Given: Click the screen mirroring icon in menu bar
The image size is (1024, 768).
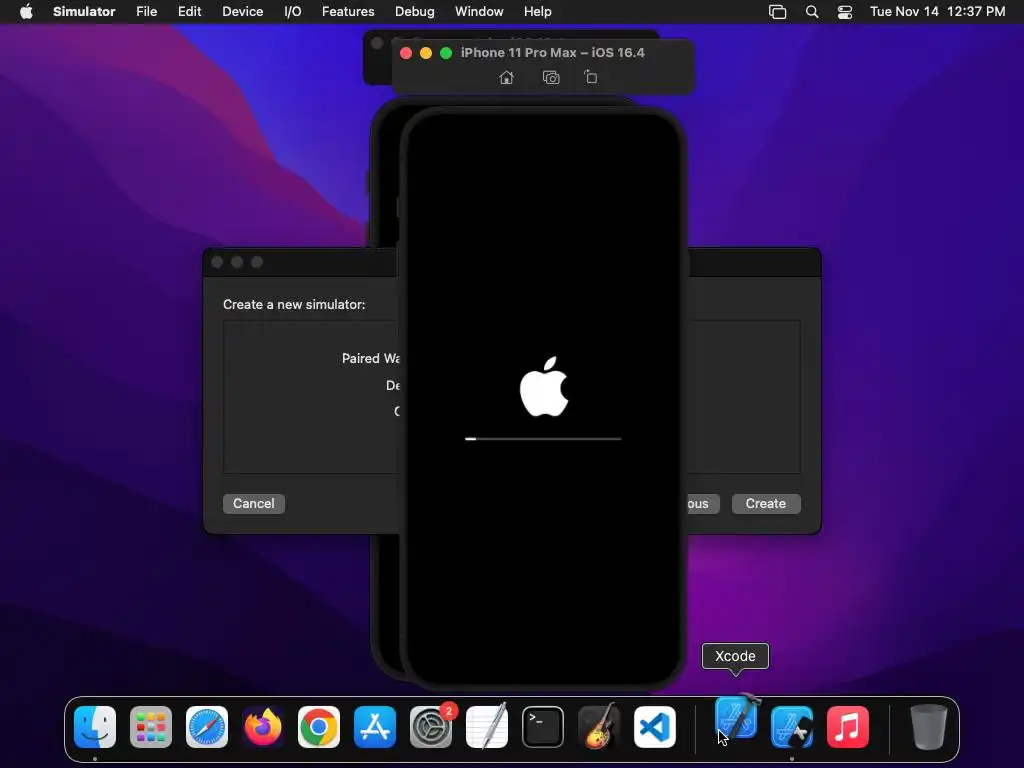Looking at the screenshot, I should coord(777,12).
